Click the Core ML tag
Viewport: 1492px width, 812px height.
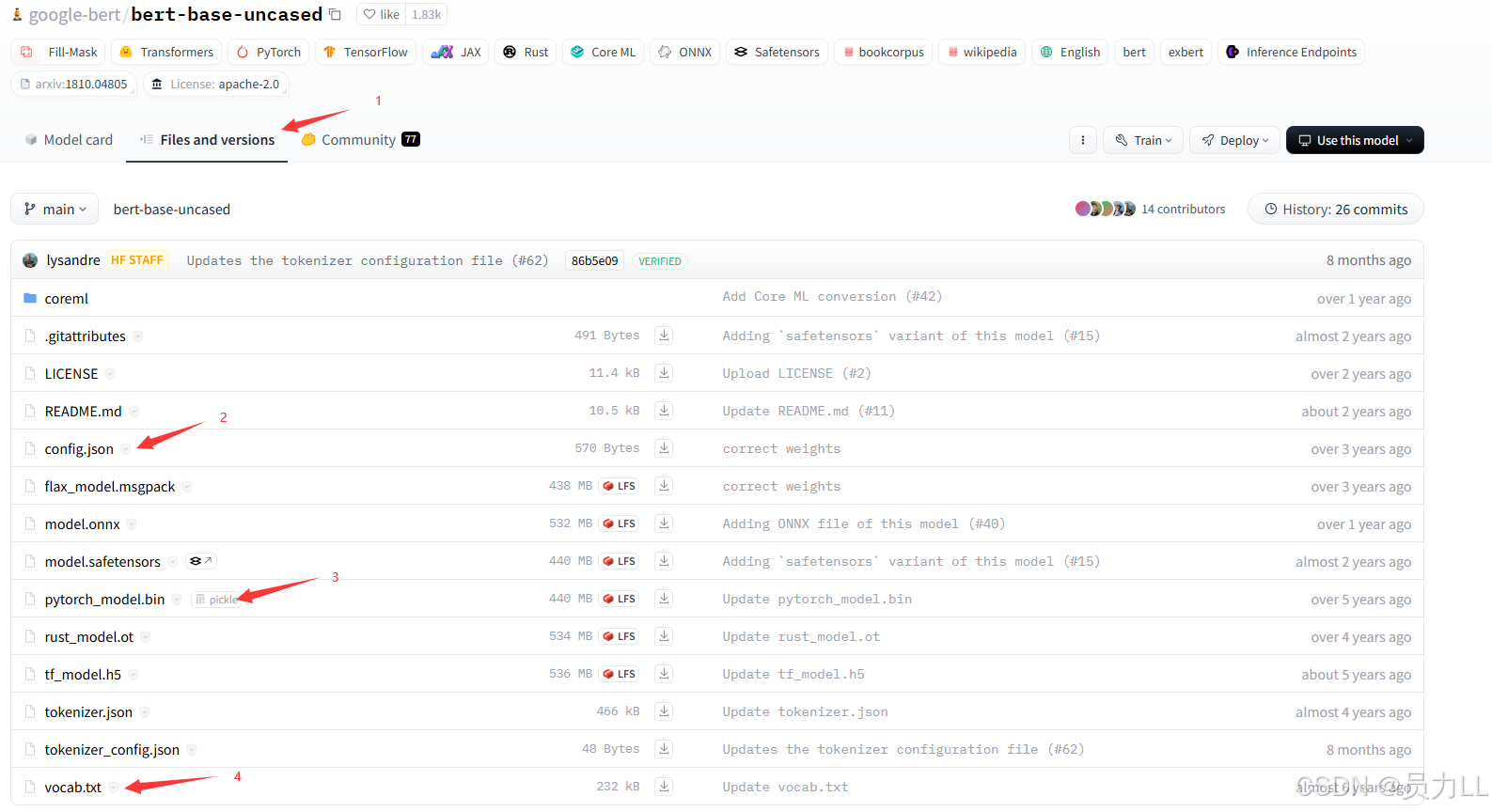(603, 52)
